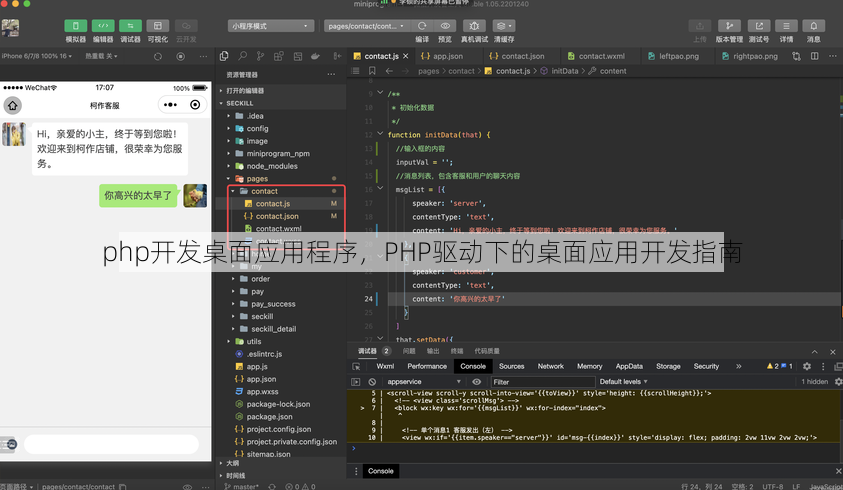The image size is (843, 490).
Task: Click the bookmark icon in breadcrumb bar
Action: click(x=372, y=71)
